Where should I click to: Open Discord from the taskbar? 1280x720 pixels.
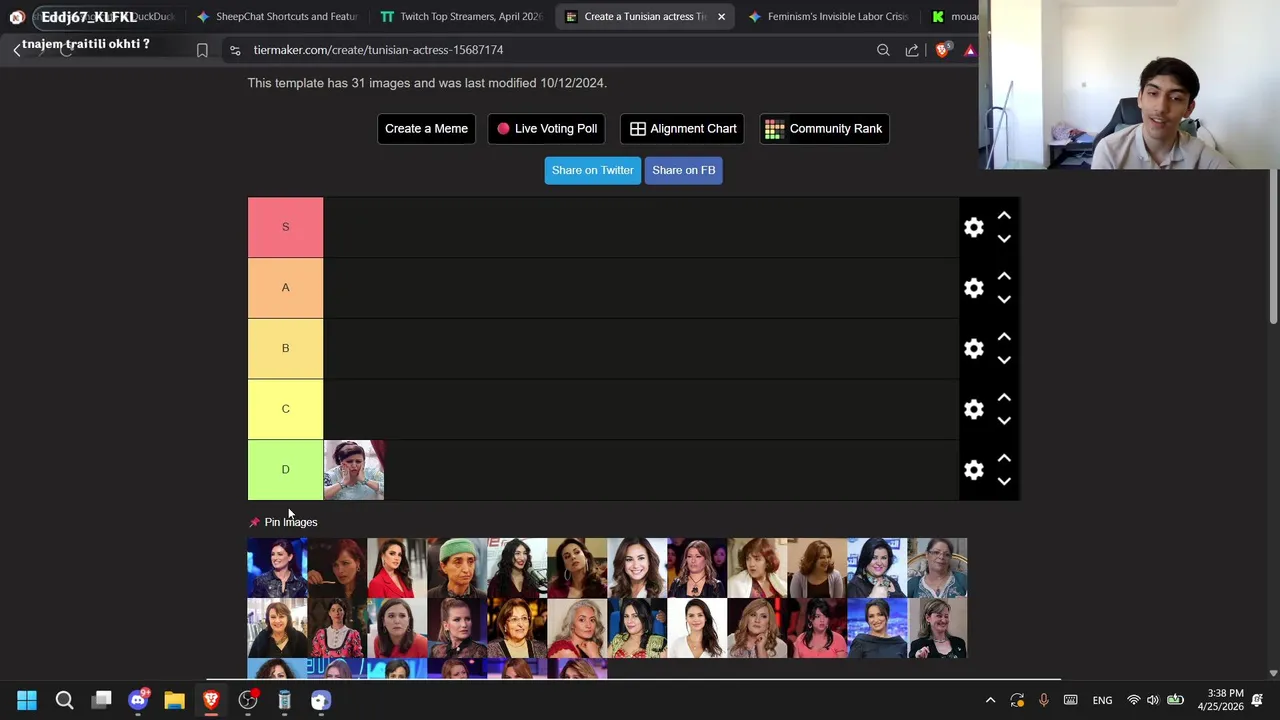138,700
